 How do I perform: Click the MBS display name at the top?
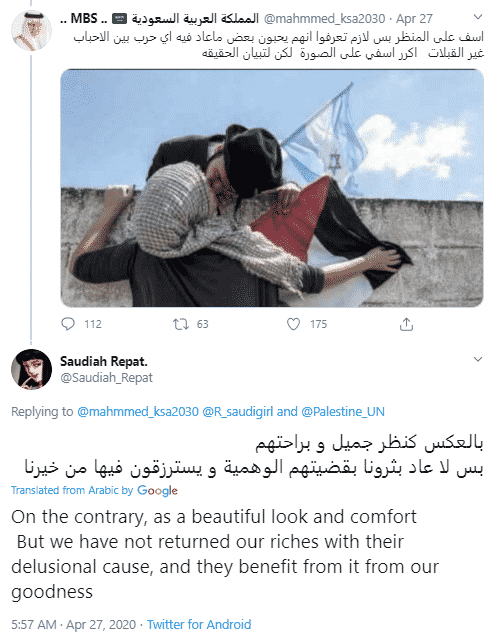tap(159, 19)
